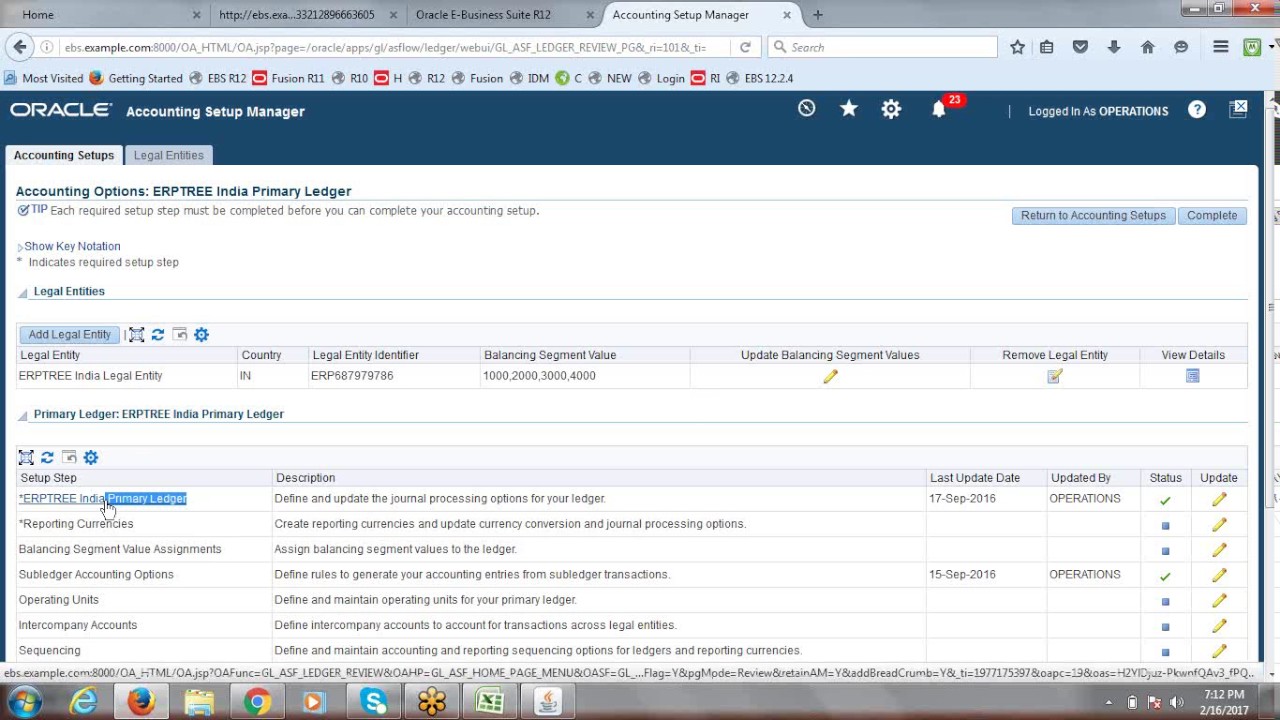Go to Firefox home page icon
The height and width of the screenshot is (720, 1280).
(1147, 47)
